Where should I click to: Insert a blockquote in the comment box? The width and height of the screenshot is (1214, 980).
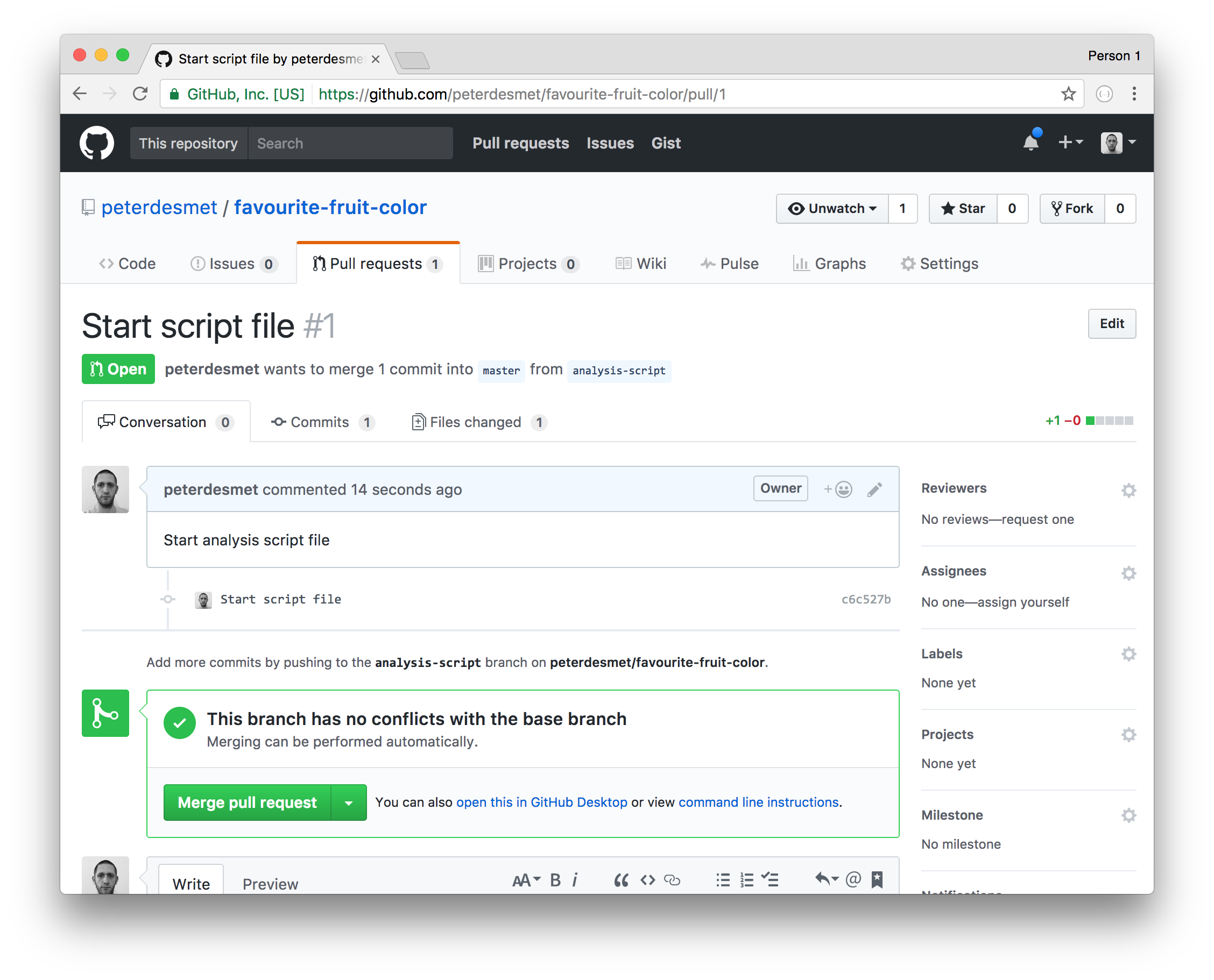click(621, 879)
